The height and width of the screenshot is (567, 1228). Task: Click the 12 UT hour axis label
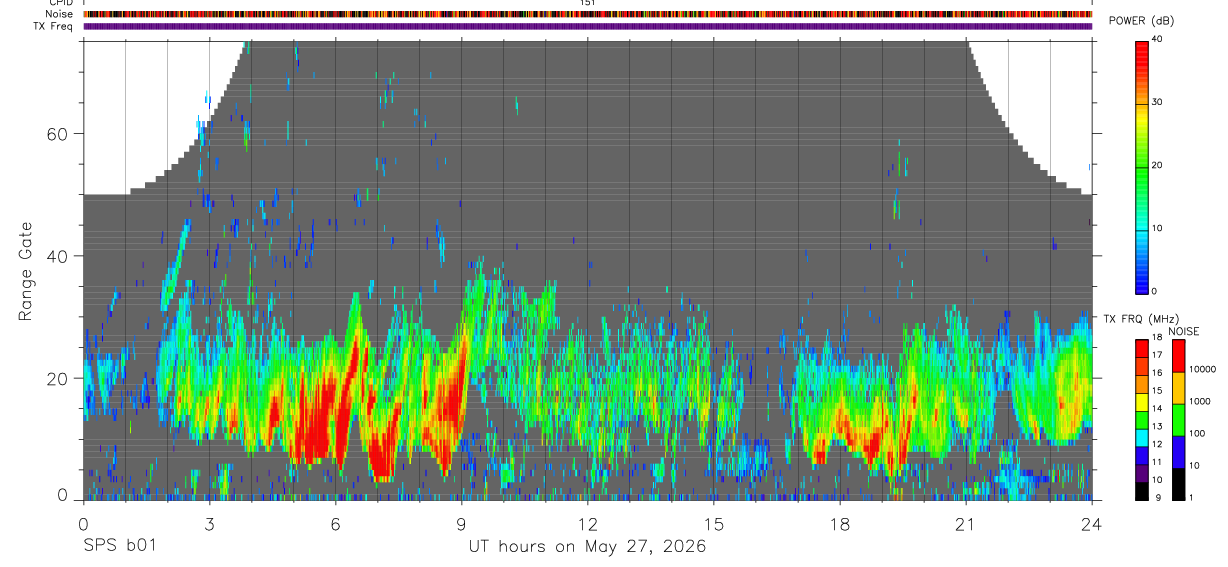pos(587,524)
